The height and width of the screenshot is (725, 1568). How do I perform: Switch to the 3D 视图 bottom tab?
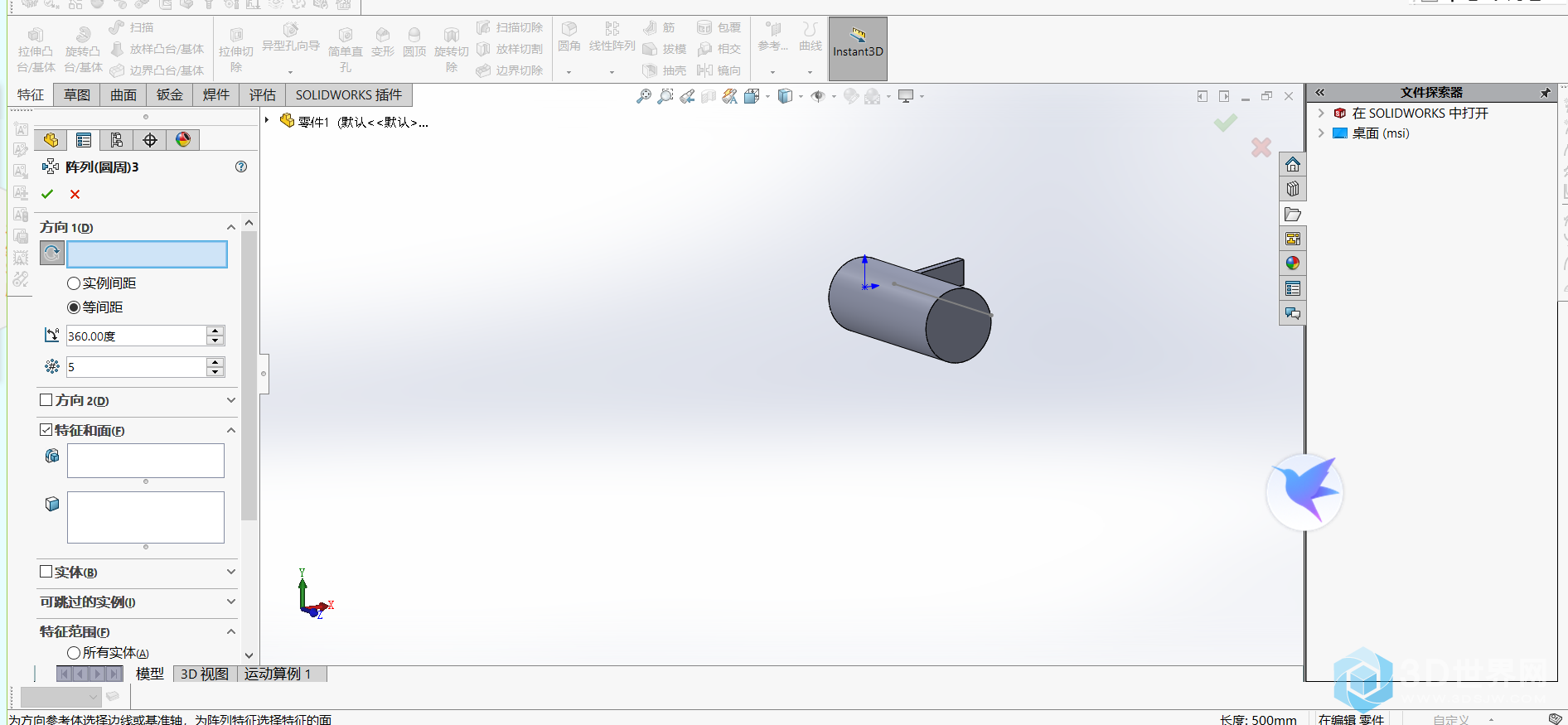click(205, 674)
